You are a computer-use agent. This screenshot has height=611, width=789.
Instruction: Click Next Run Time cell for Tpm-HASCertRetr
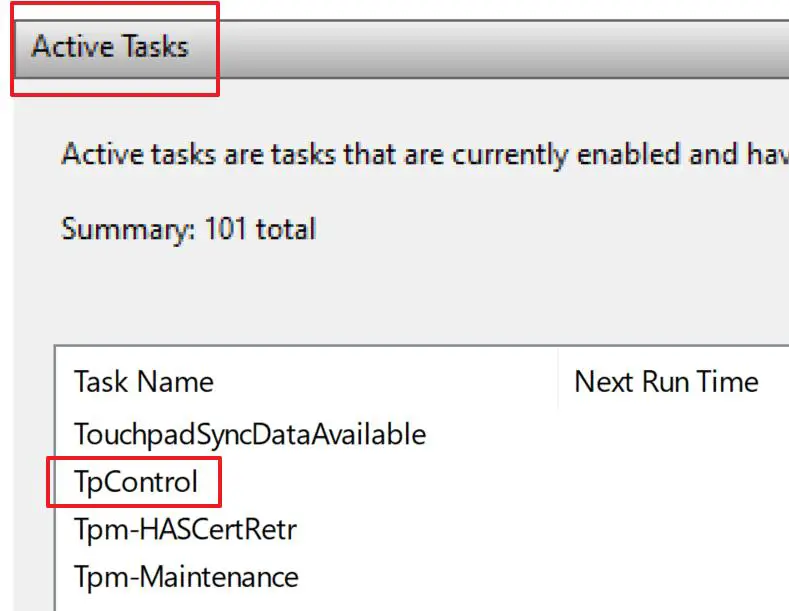click(666, 529)
